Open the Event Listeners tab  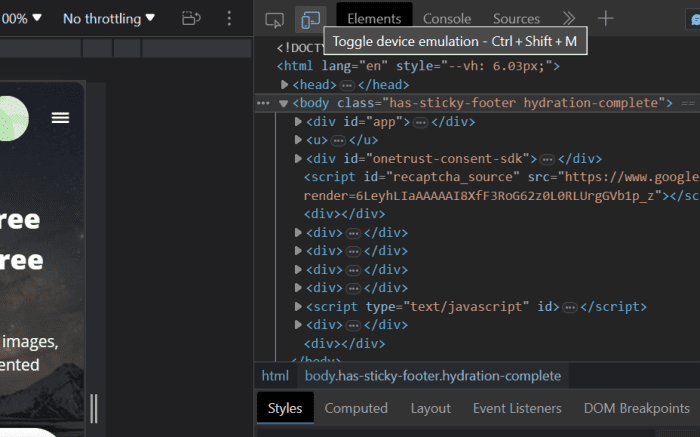point(517,408)
